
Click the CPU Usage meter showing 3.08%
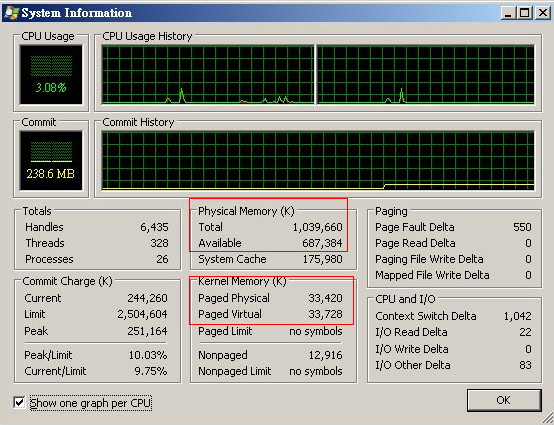coord(51,75)
